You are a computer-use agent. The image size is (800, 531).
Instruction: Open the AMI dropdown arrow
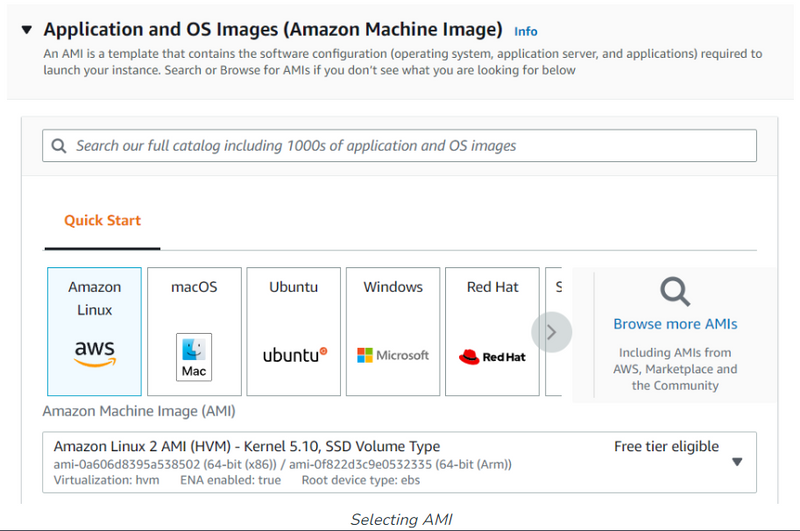coord(737,462)
